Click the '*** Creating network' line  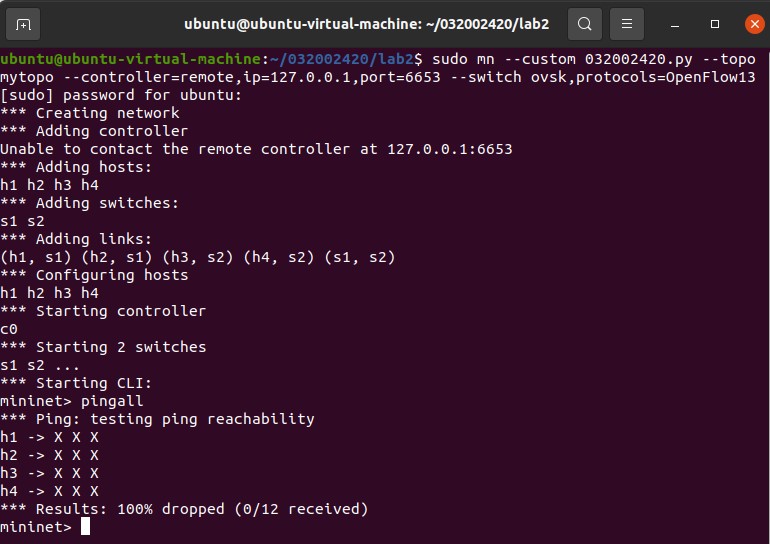(90, 113)
